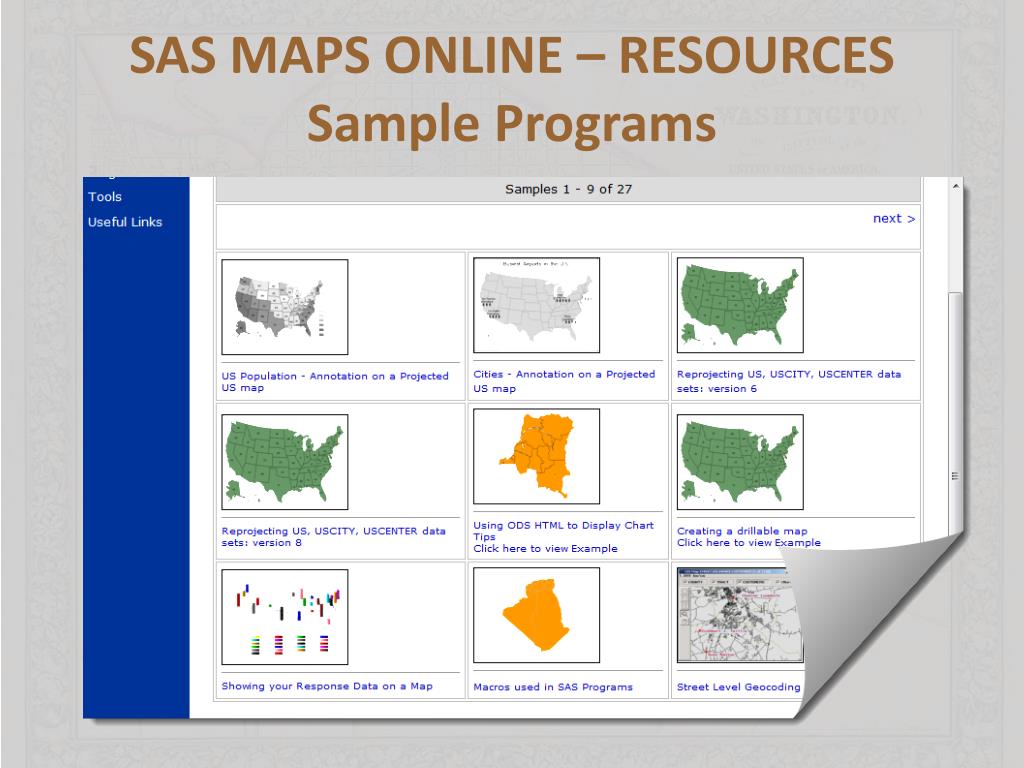Open Reprojecting data sets version 8 link

(x=333, y=537)
